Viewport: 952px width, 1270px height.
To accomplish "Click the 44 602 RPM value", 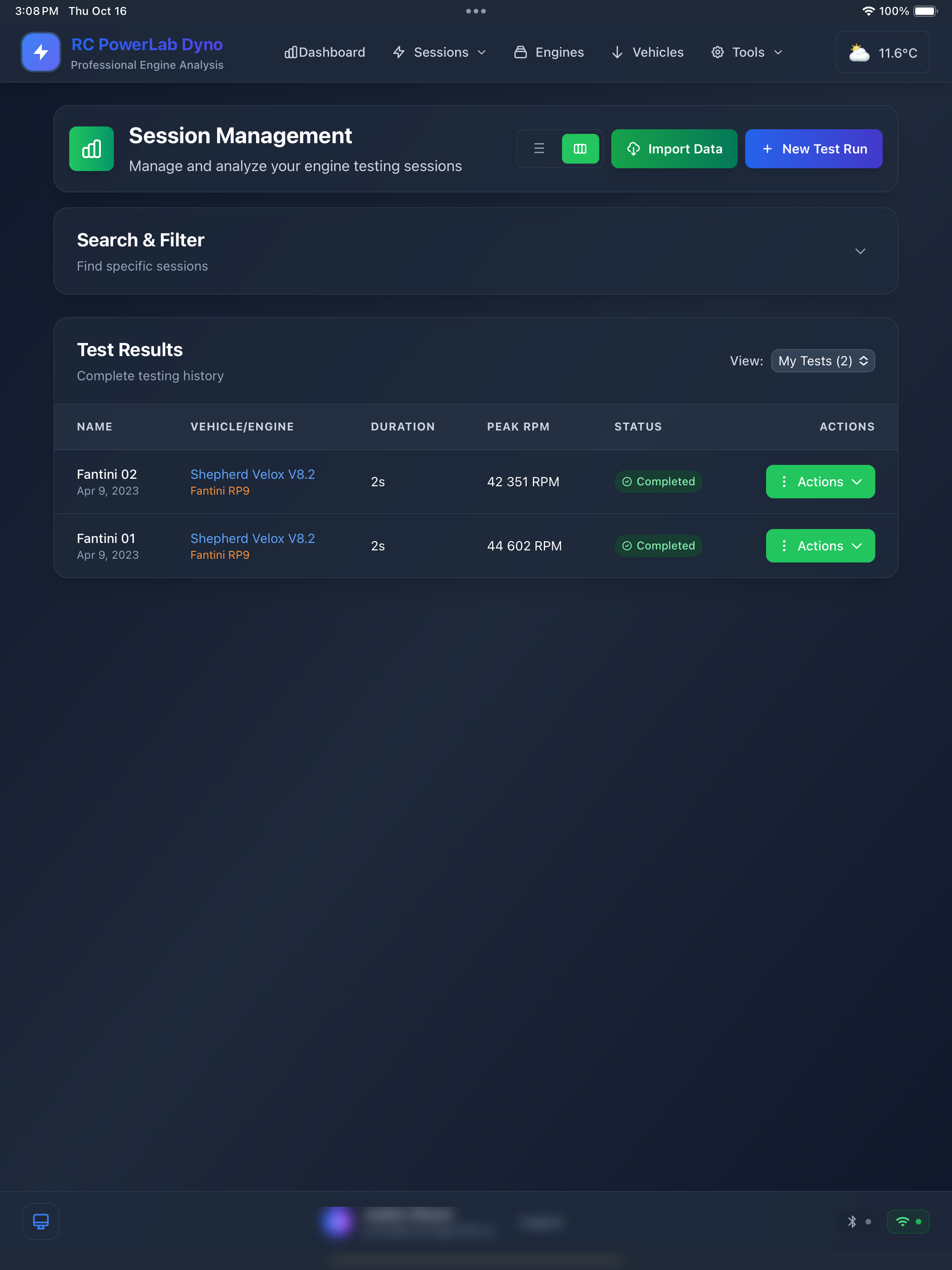I will (524, 546).
